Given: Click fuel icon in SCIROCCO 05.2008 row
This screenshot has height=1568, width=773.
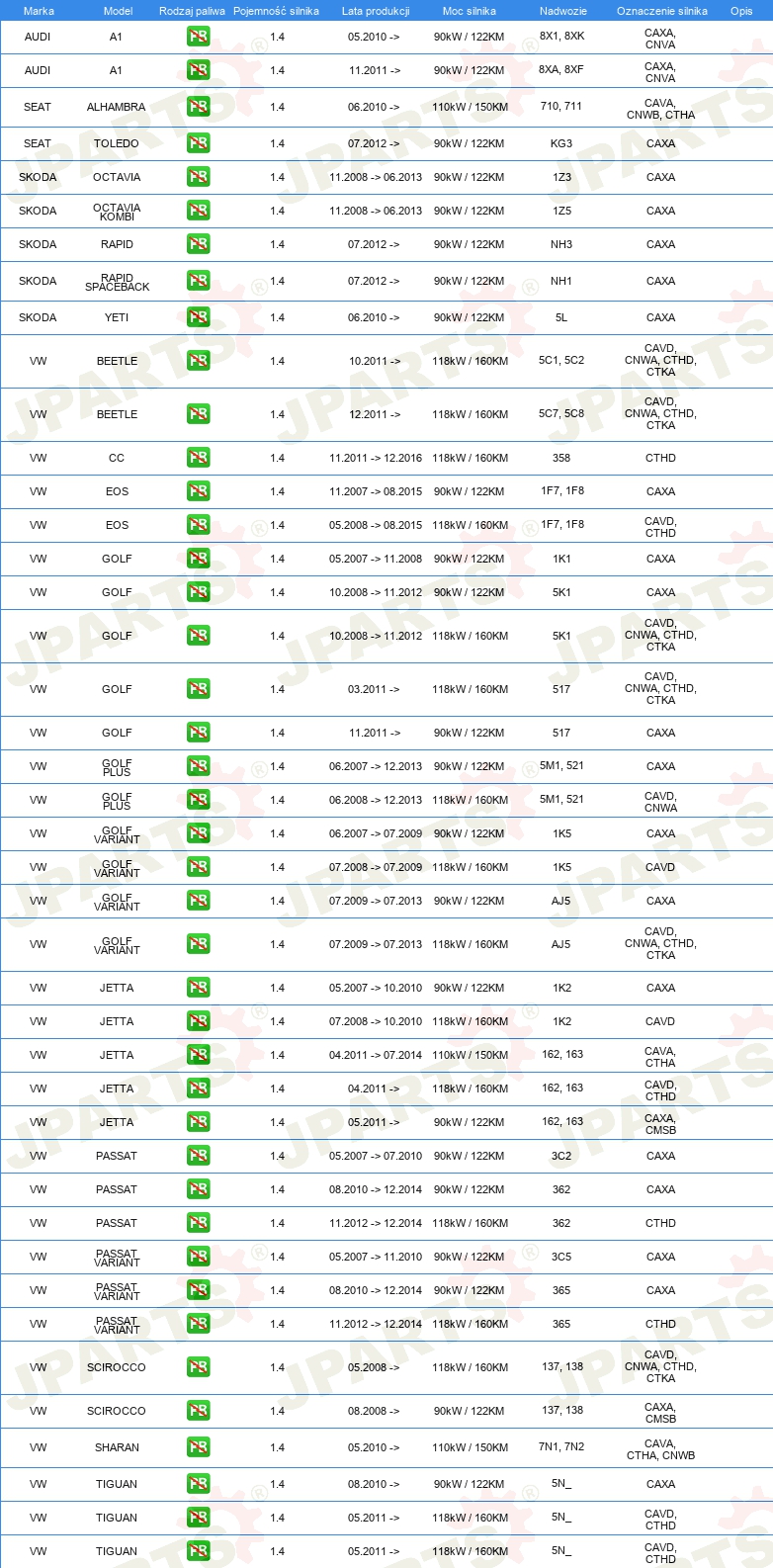Looking at the screenshot, I should coord(198,1367).
